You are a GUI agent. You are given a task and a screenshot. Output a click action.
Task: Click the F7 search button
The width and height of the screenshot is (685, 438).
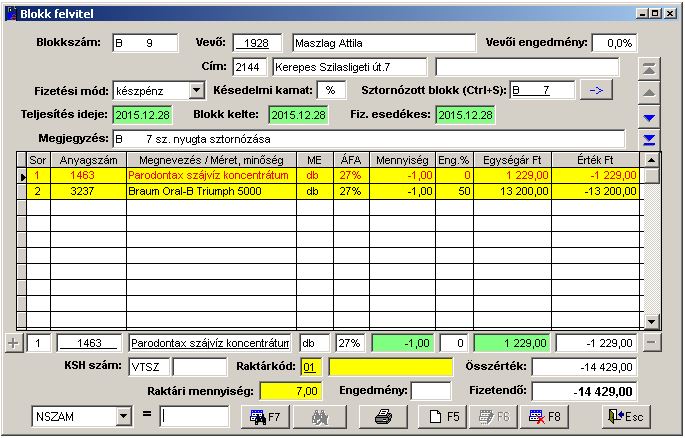pos(265,417)
